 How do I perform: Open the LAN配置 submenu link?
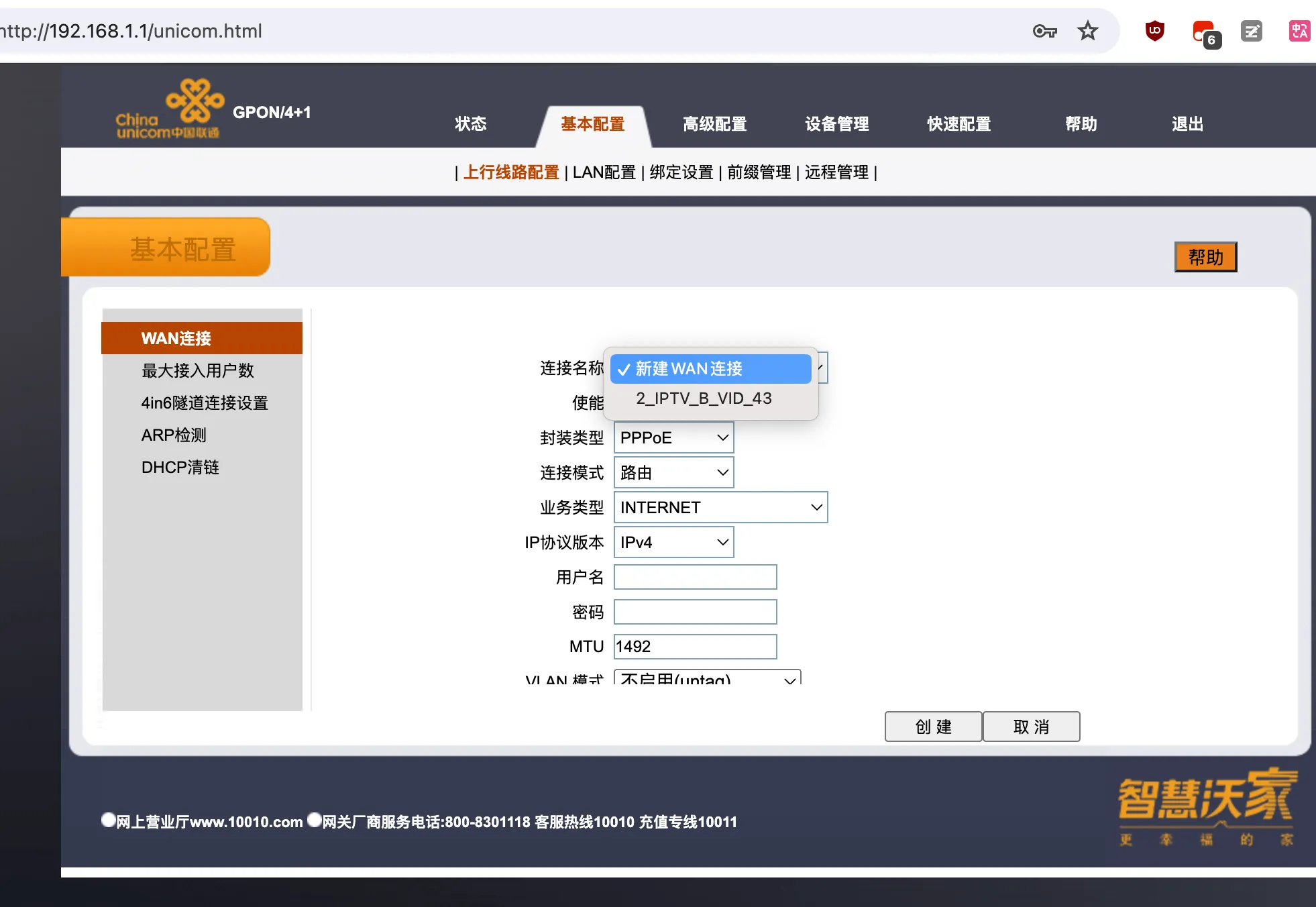pos(604,172)
